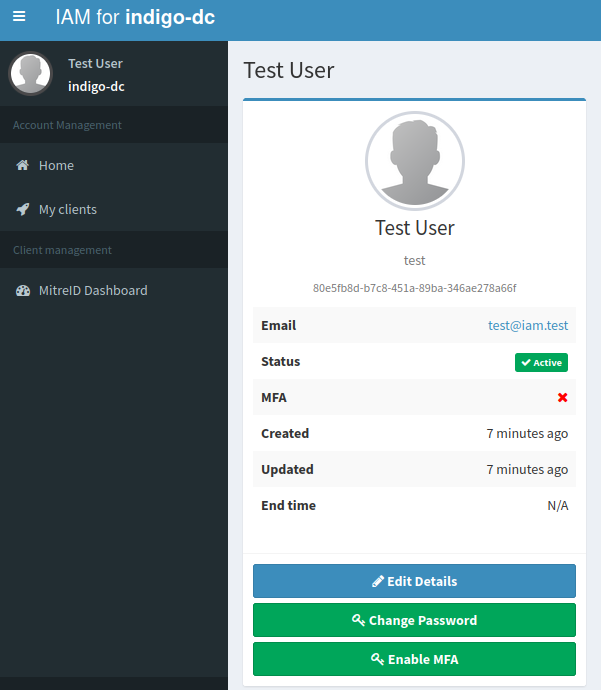Image resolution: width=601 pixels, height=690 pixels.
Task: Open the Home menu item
Action: pos(56,166)
